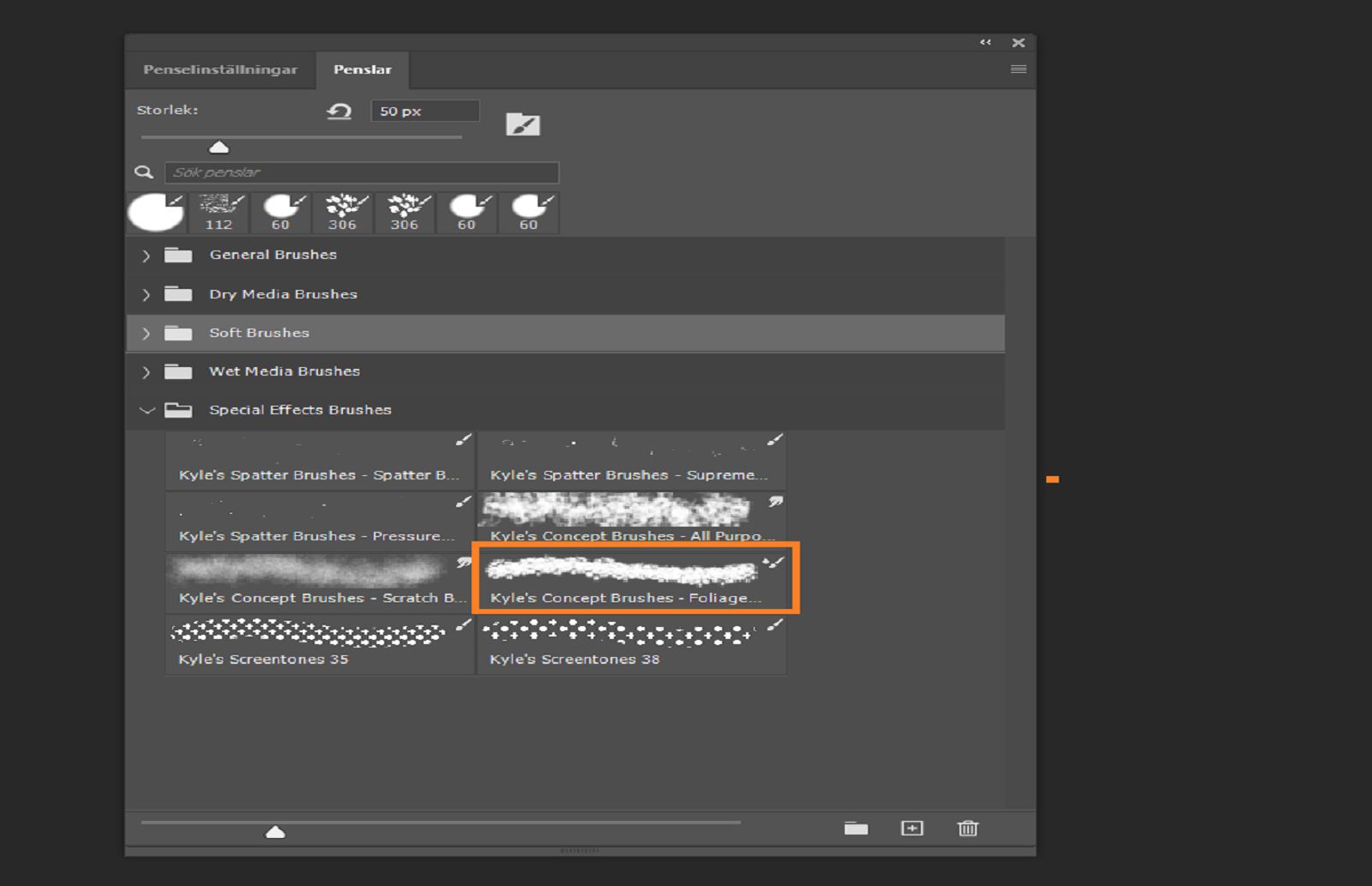The height and width of the screenshot is (886, 1372).
Task: Click the Wet Media Brushes folder icon
Action: coord(178,371)
